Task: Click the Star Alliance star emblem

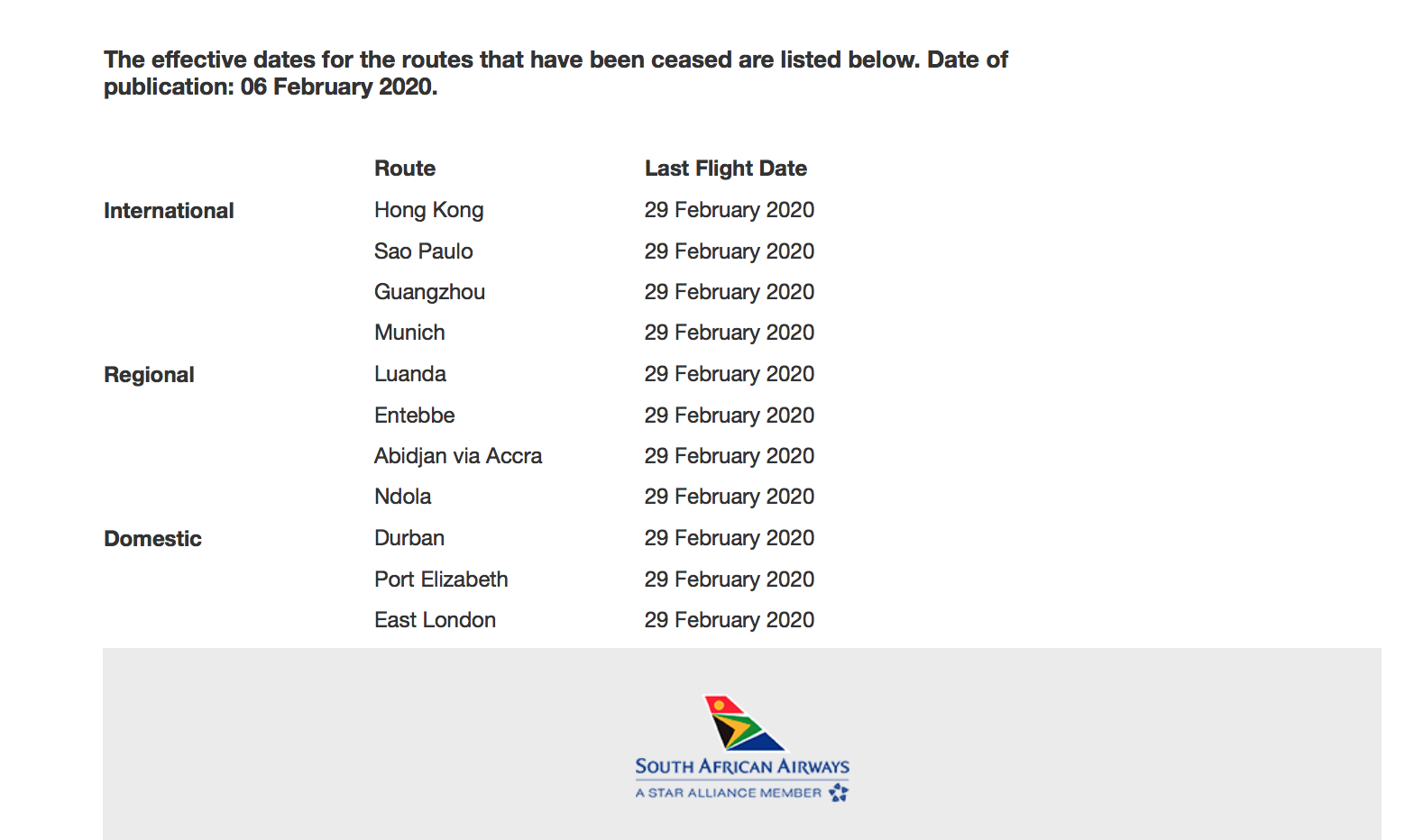Action: 839,792
